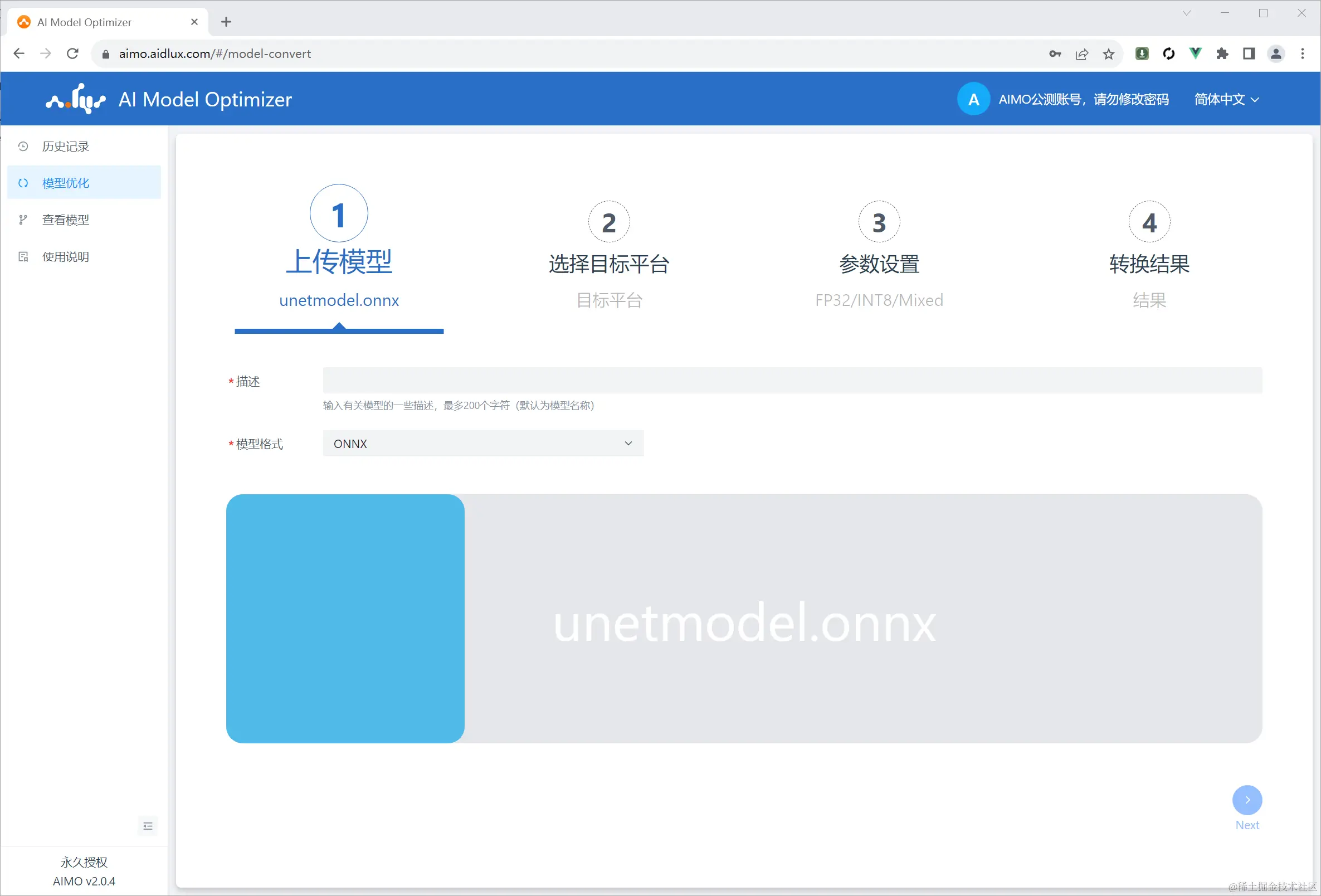Open 查看模型 view model sidebar item

tap(65, 220)
